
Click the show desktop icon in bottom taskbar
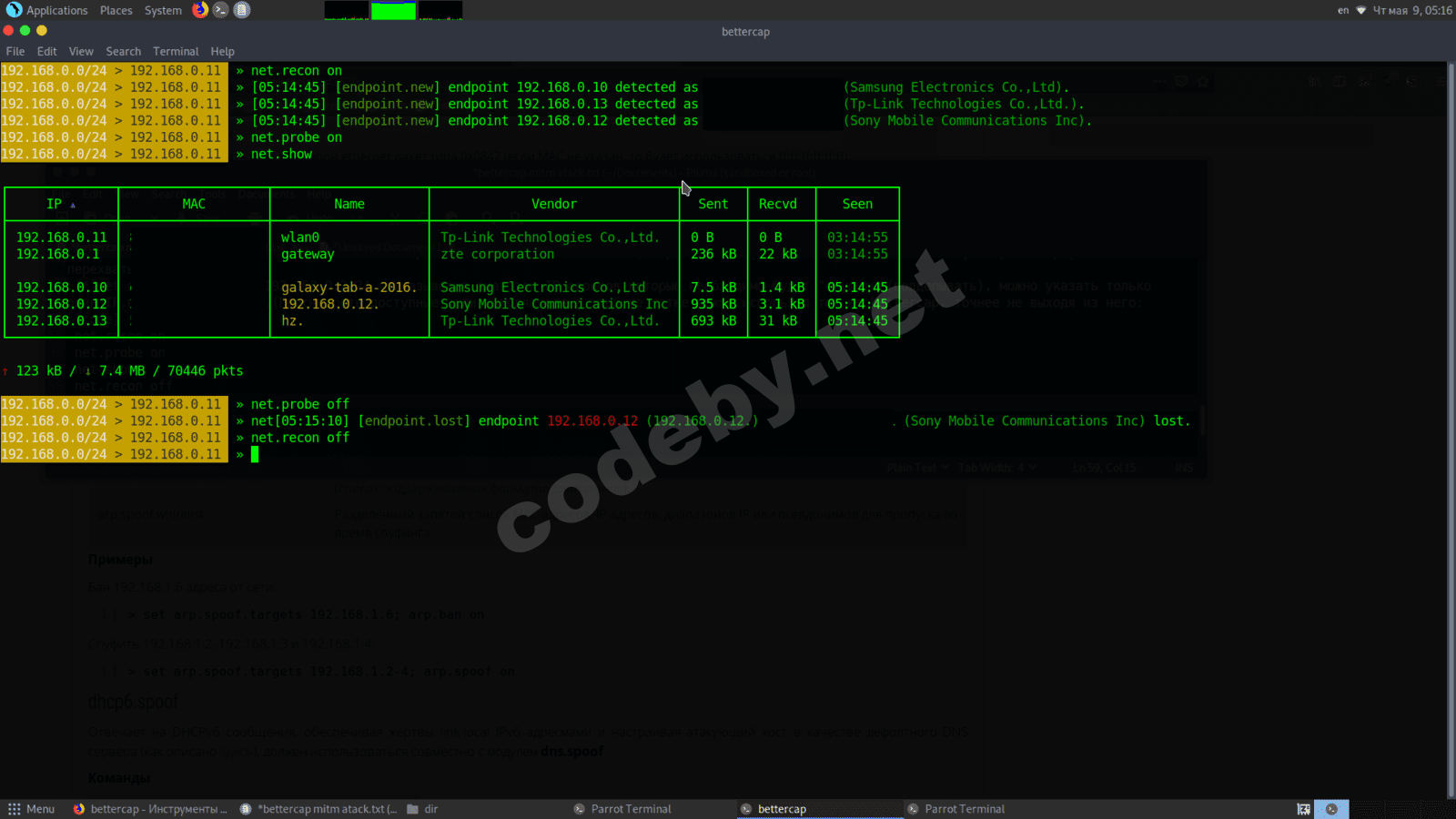click(1303, 809)
